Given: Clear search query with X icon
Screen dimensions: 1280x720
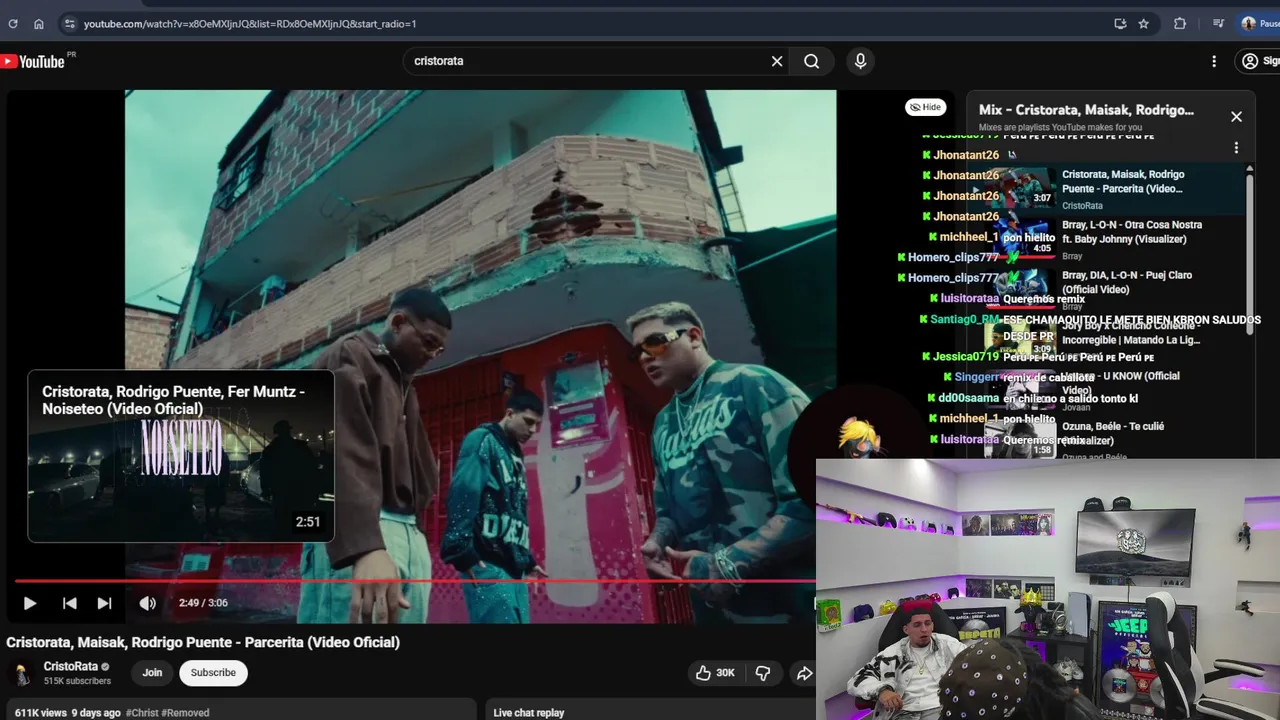Looking at the screenshot, I should click(x=777, y=61).
